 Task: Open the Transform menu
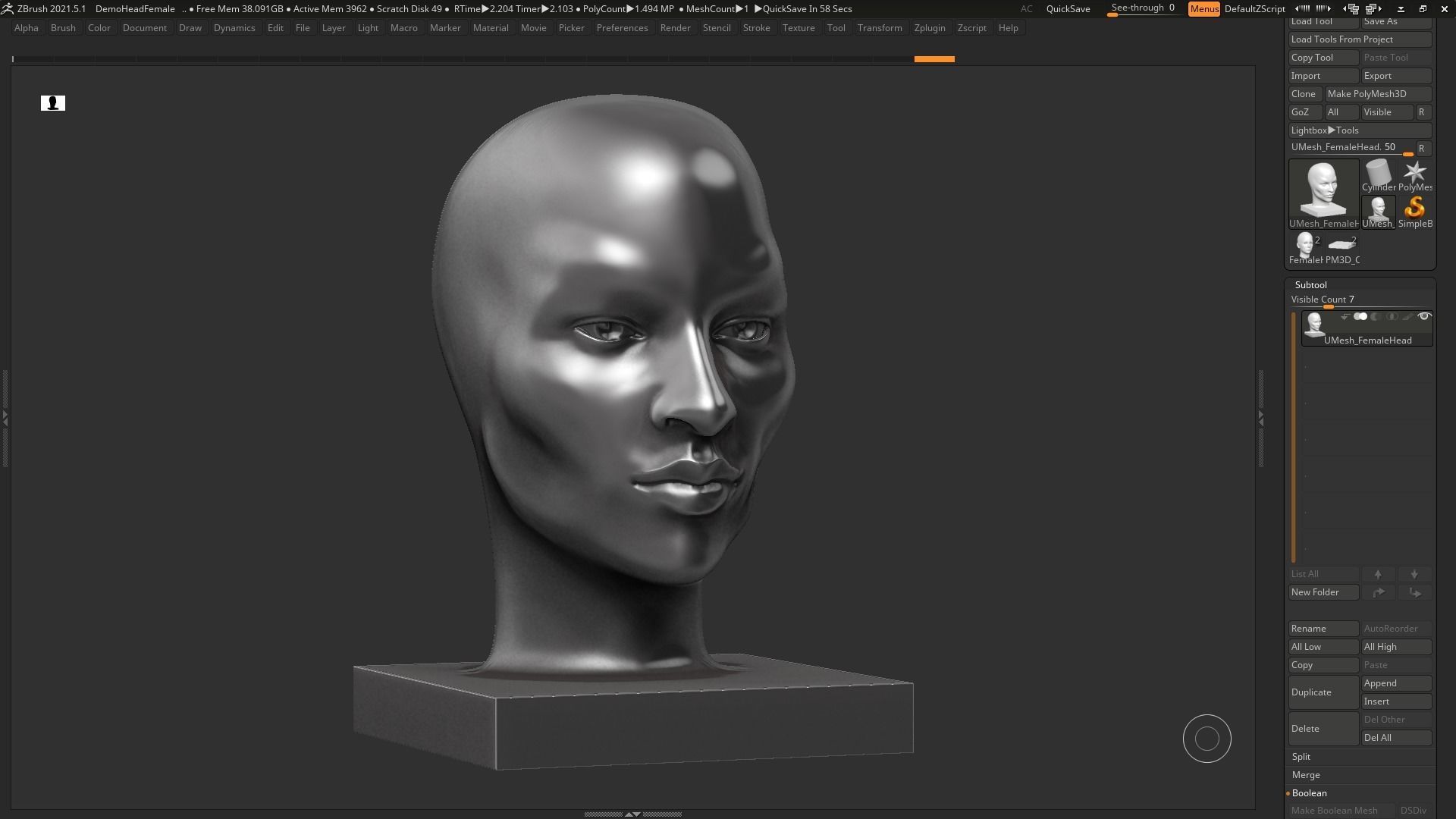click(x=880, y=28)
